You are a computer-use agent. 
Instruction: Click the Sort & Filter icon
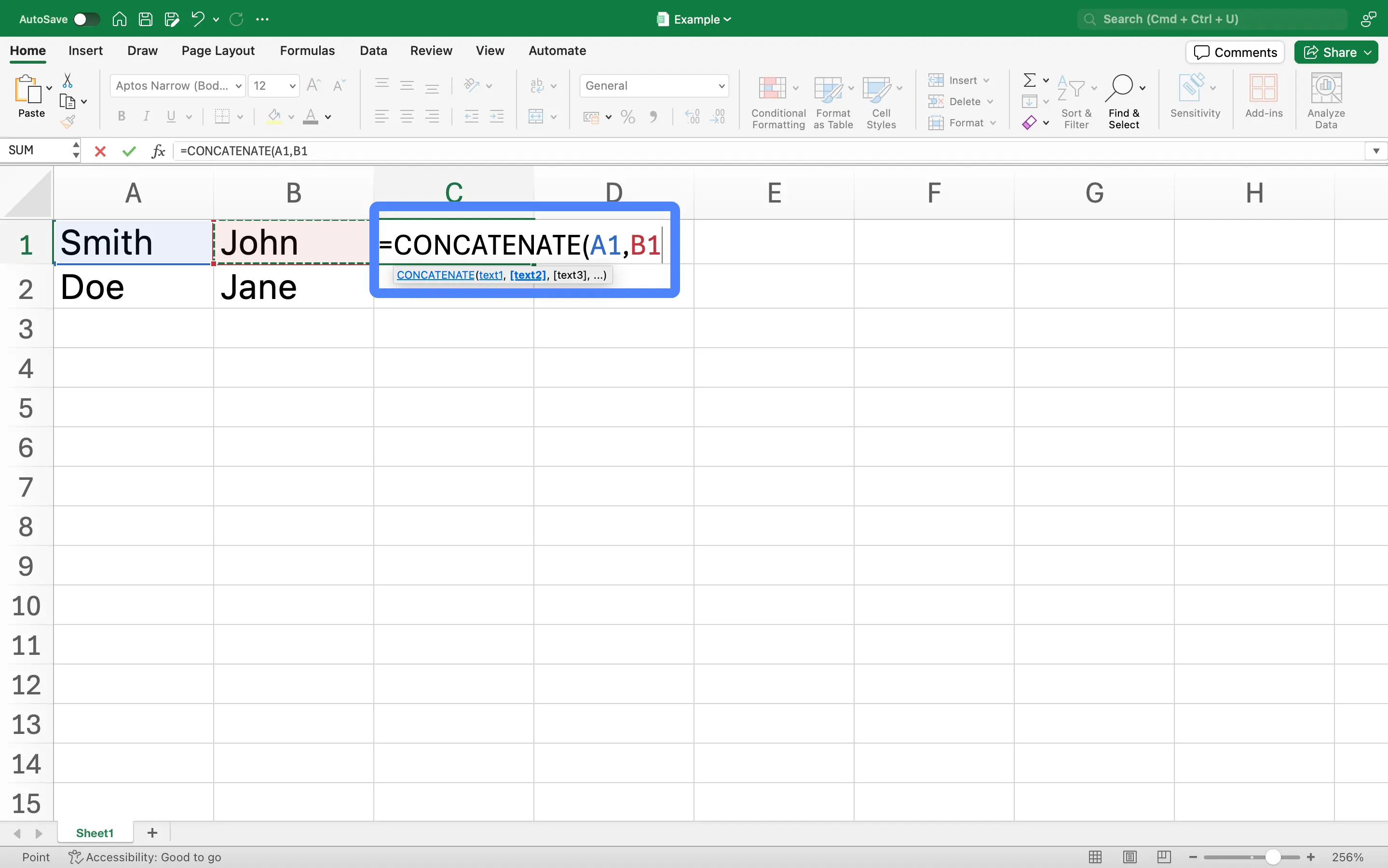coord(1071,88)
